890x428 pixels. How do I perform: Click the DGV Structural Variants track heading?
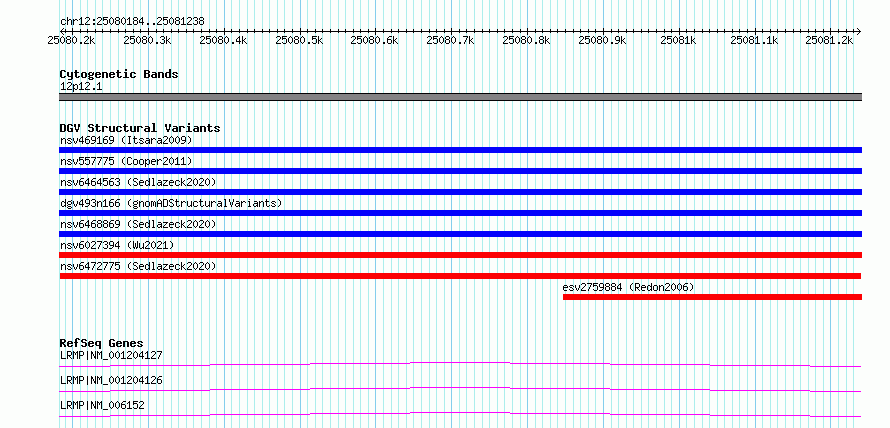140,128
